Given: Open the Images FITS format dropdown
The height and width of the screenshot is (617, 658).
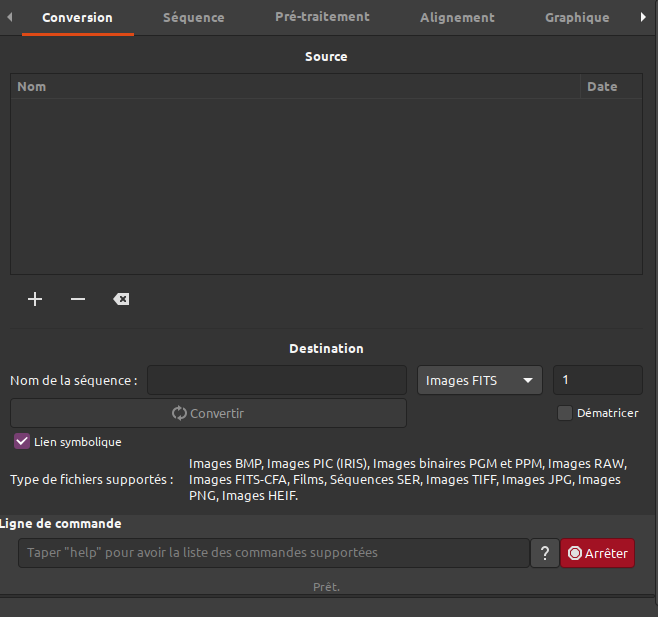Looking at the screenshot, I should coord(479,380).
